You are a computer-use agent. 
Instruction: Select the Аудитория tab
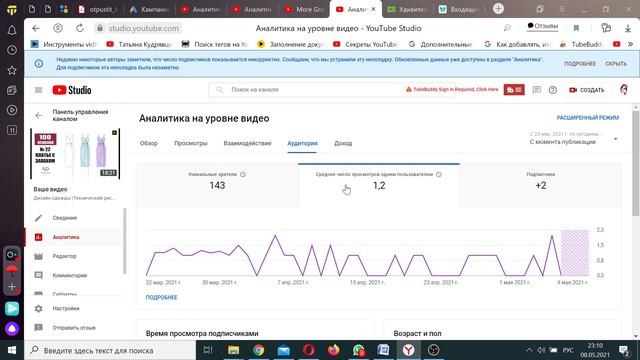click(x=302, y=143)
